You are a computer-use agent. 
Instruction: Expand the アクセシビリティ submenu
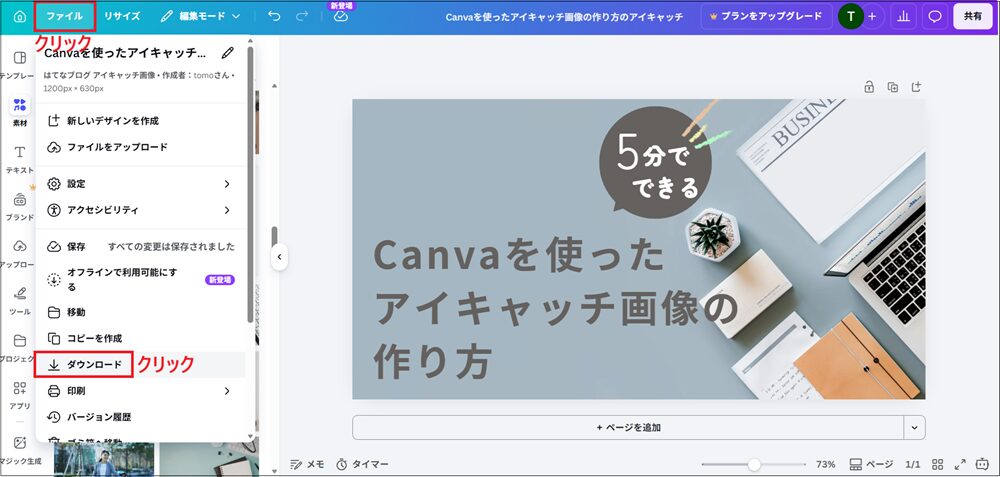point(140,210)
